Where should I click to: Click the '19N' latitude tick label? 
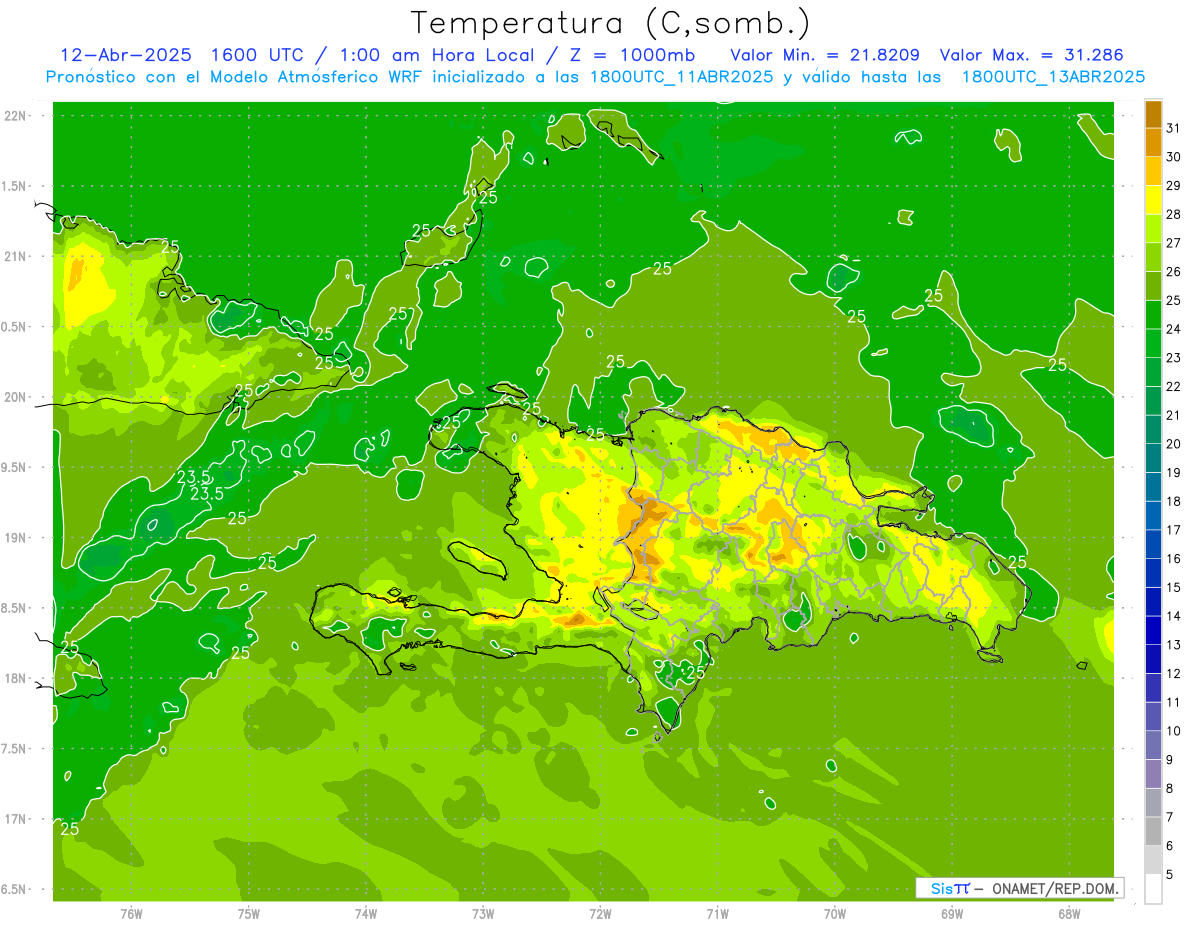15,538
